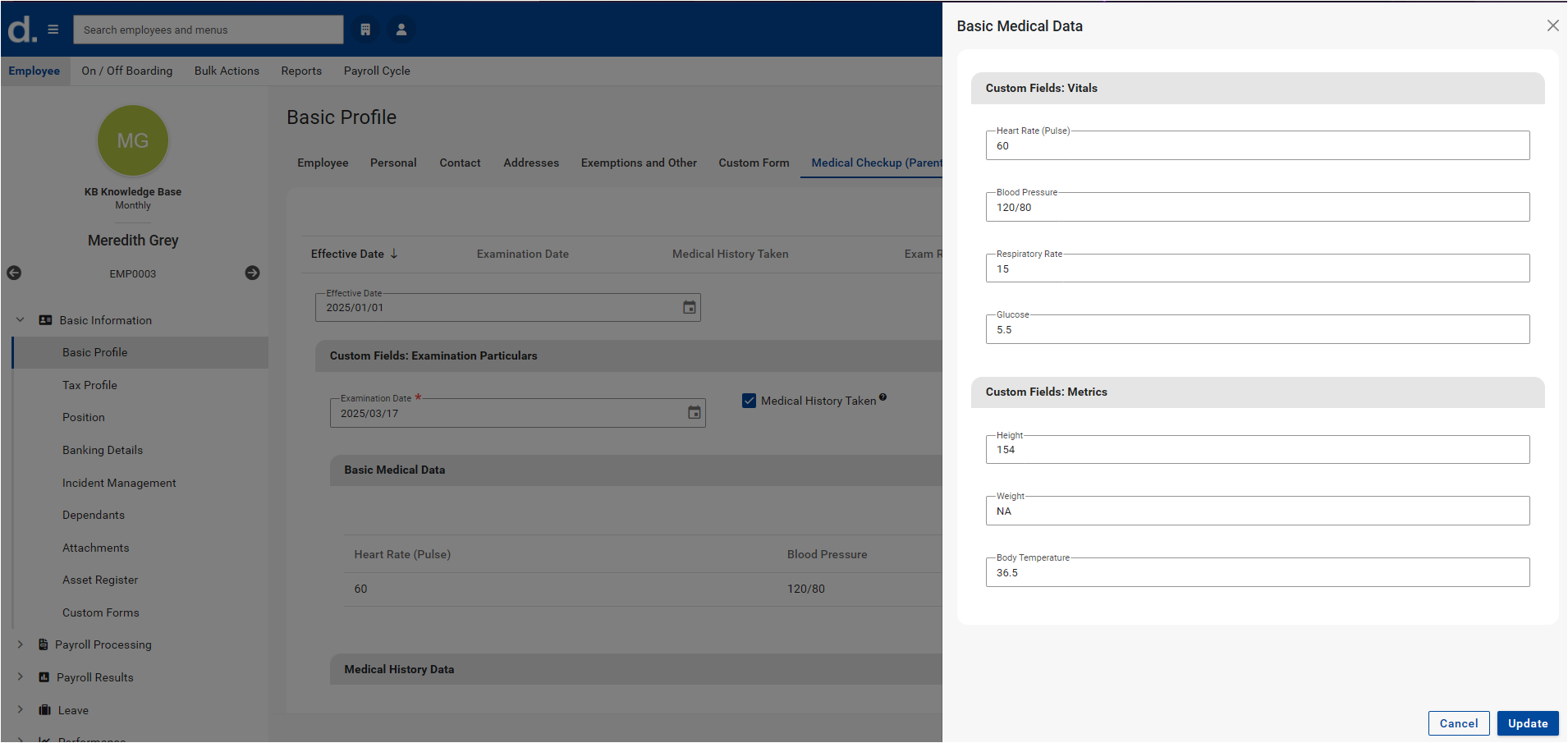Toggle Medical History Taken checkbox
Viewport: 1568px width, 743px height.
[749, 401]
